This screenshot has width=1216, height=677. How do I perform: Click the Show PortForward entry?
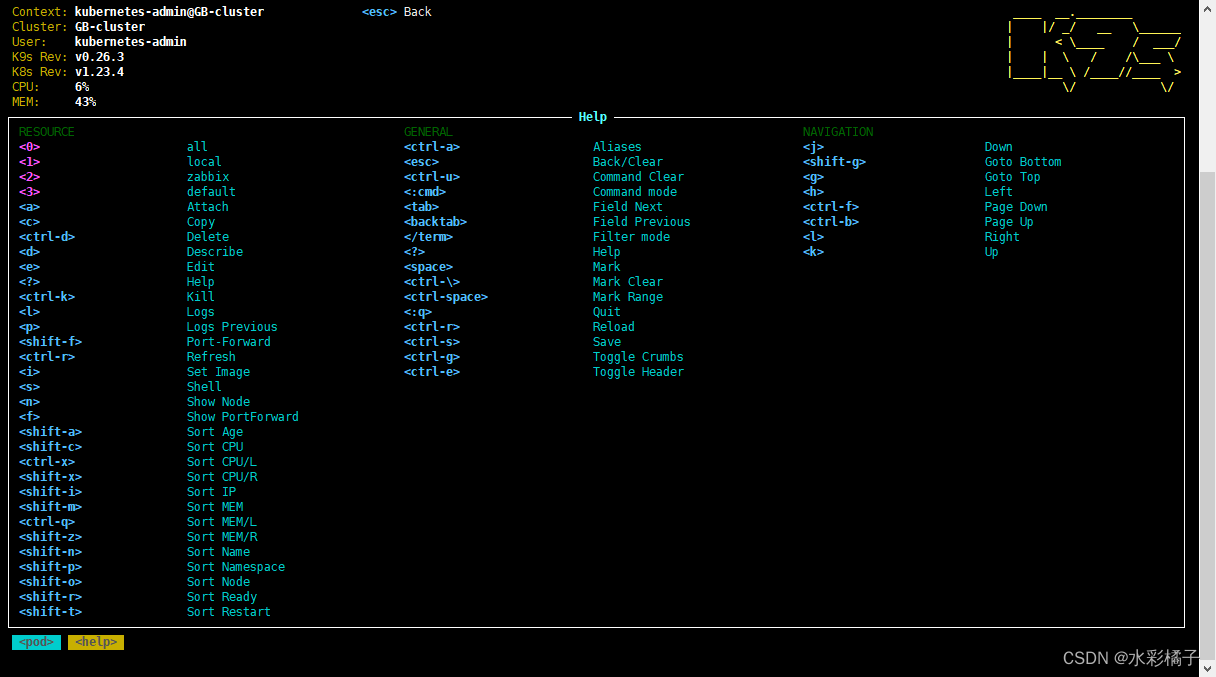click(243, 417)
